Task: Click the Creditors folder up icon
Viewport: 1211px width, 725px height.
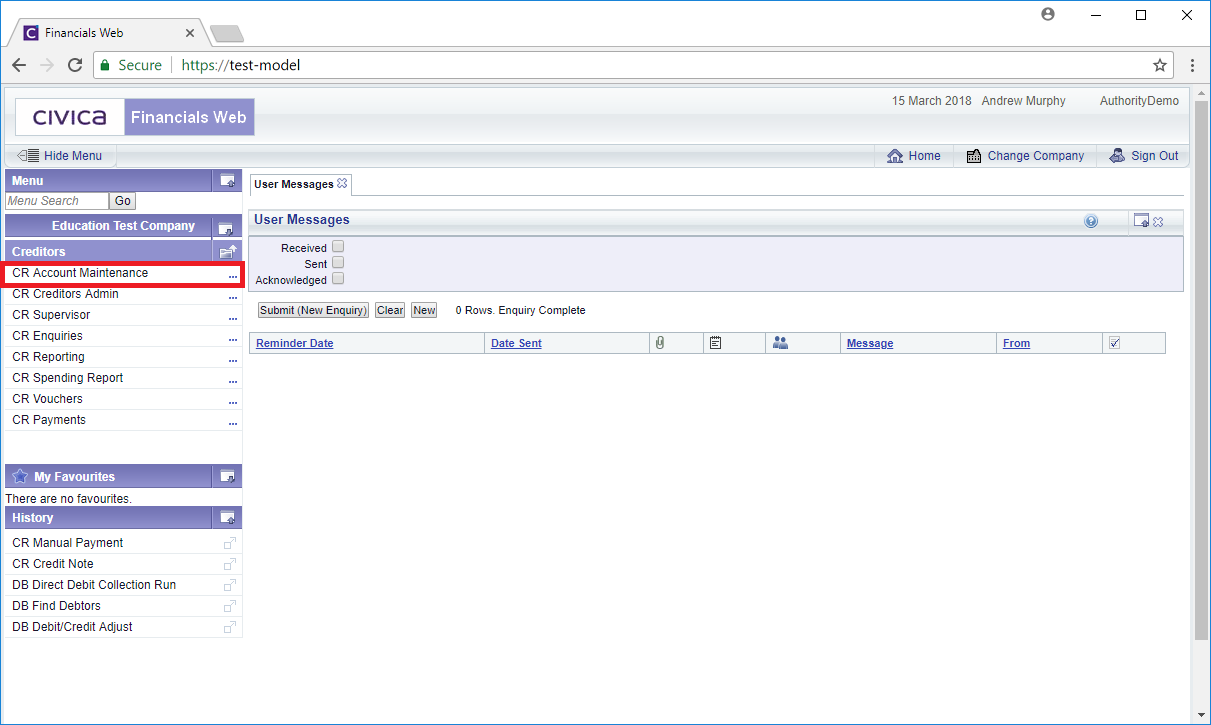Action: point(227,252)
